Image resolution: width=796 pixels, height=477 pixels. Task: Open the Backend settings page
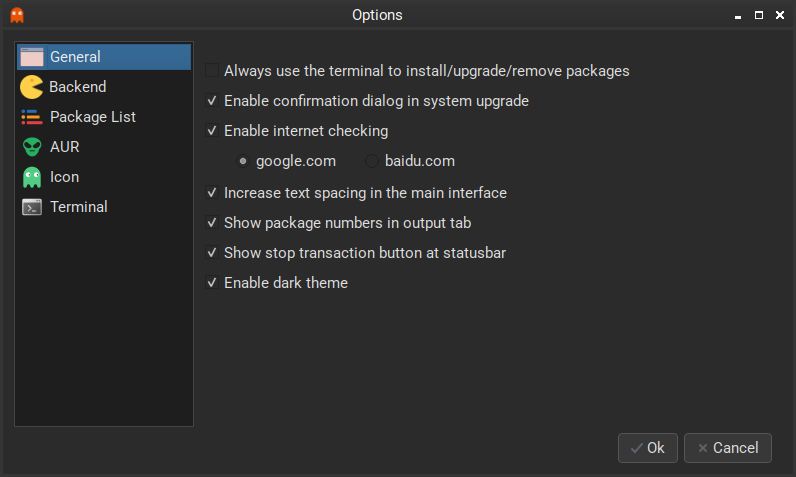(x=104, y=87)
